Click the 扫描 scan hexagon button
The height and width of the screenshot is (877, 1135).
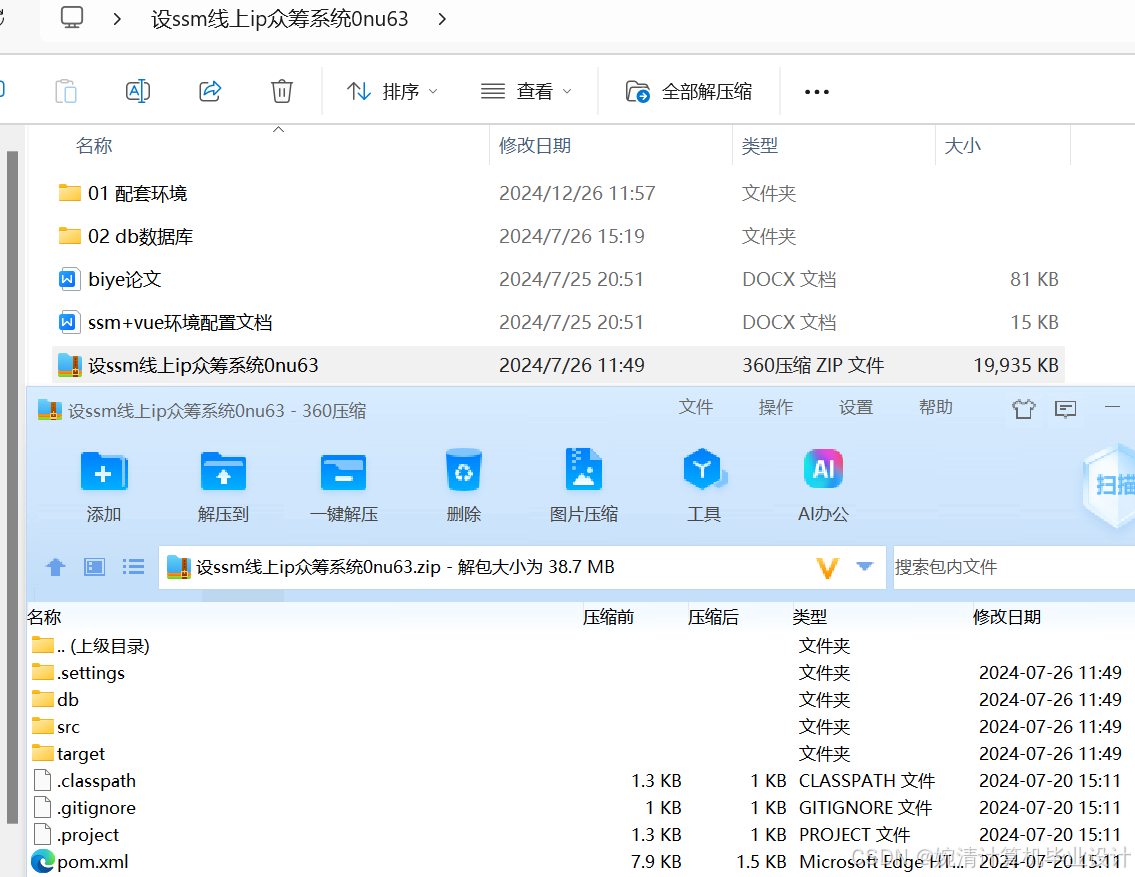pos(1109,486)
